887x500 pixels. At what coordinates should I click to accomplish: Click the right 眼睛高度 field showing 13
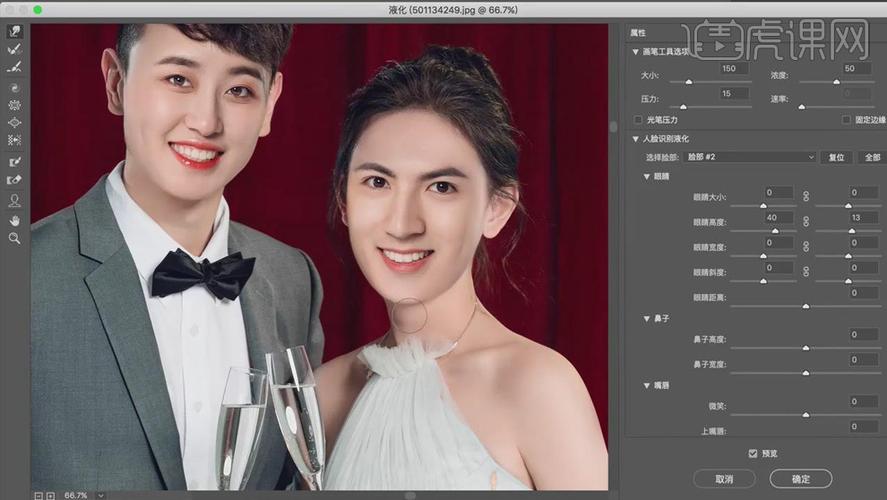[x=863, y=217]
